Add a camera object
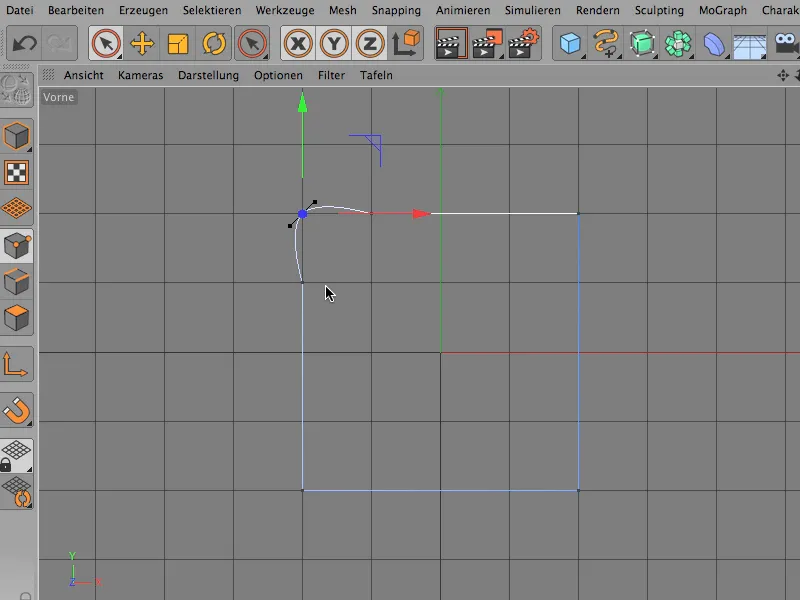 tap(786, 43)
